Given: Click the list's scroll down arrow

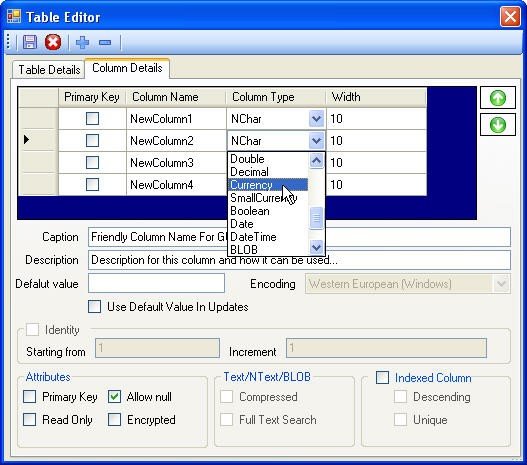Looking at the screenshot, I should 316,248.
